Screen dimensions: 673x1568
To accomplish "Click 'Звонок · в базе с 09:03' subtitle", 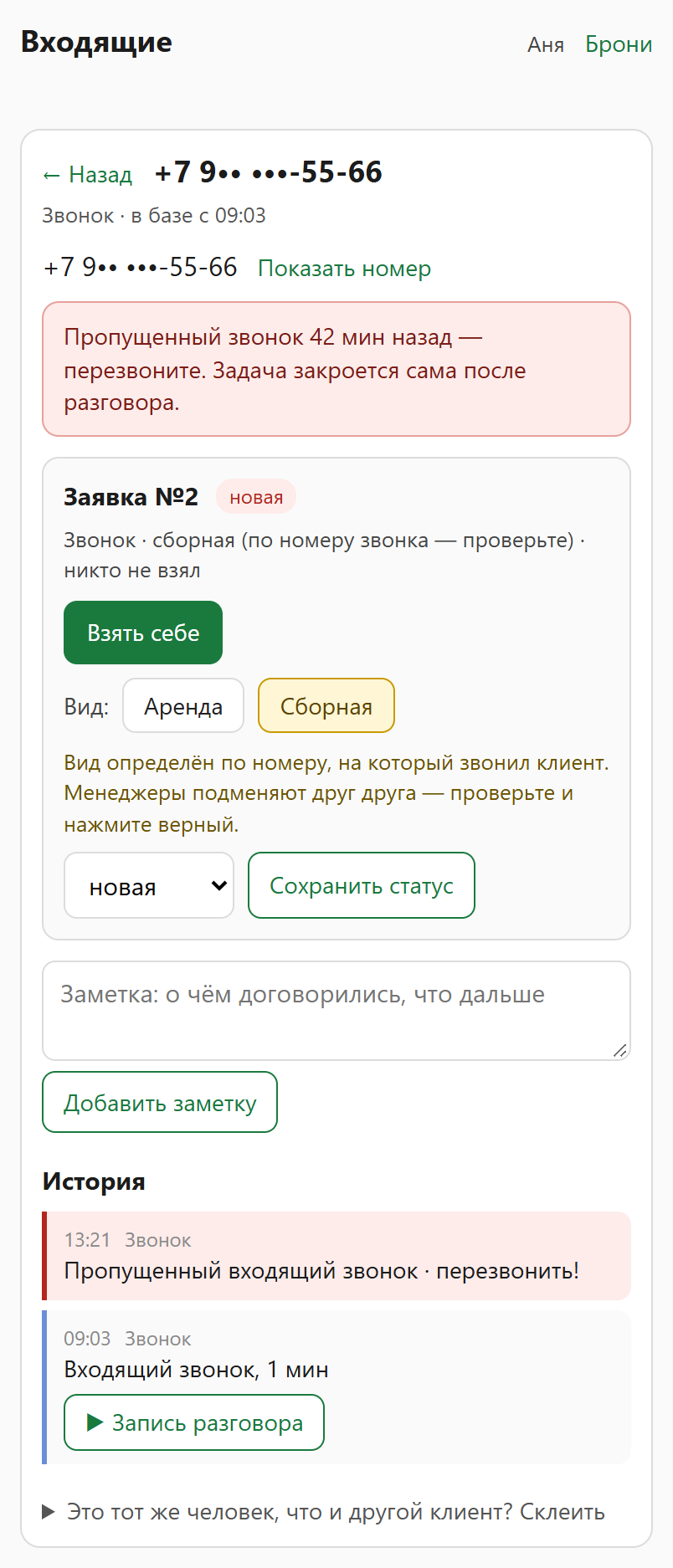I will point(154,216).
